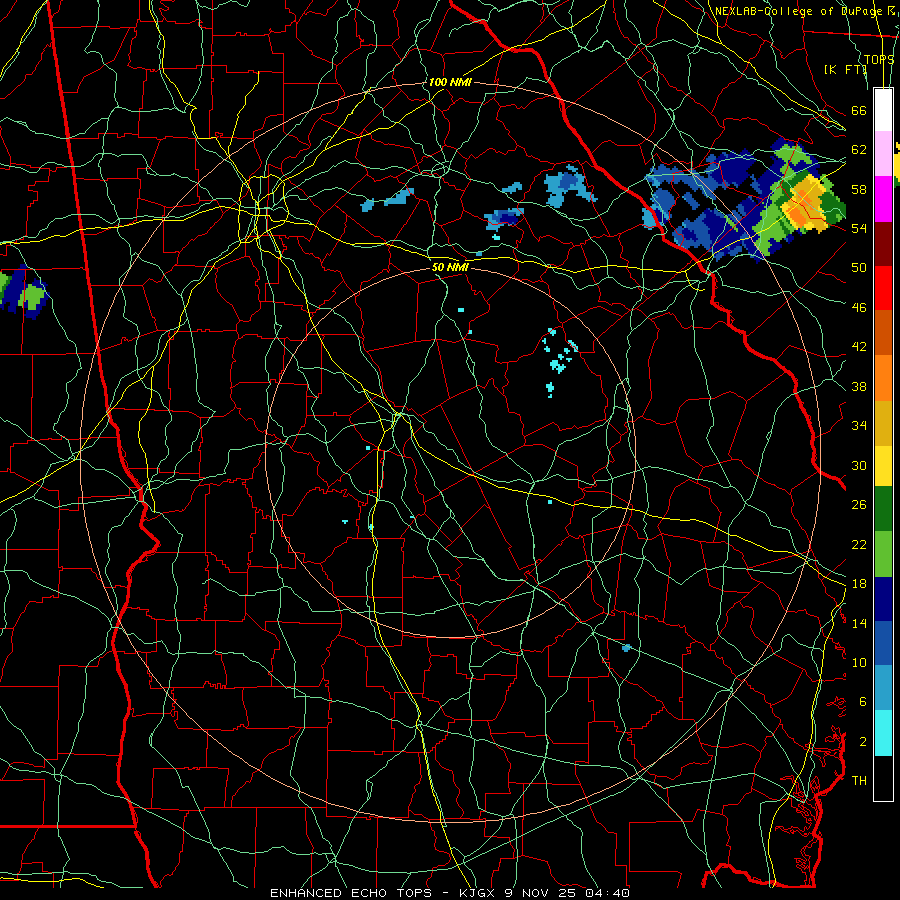Click the 100 NMI range ring label
The image size is (900, 900).
click(450, 82)
